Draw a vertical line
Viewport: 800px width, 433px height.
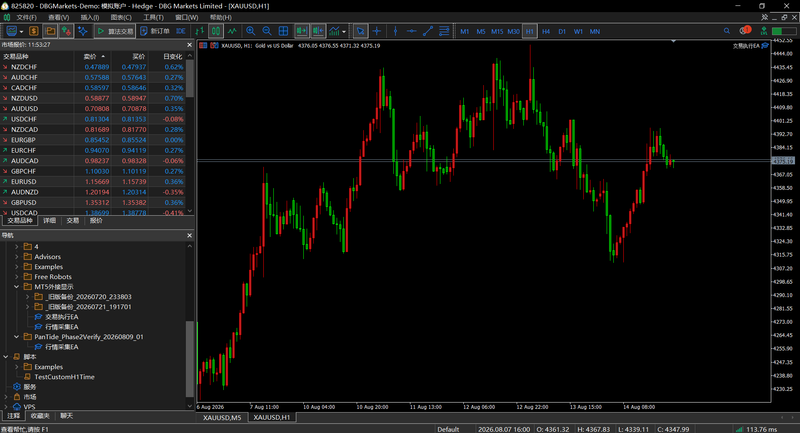[x=395, y=31]
